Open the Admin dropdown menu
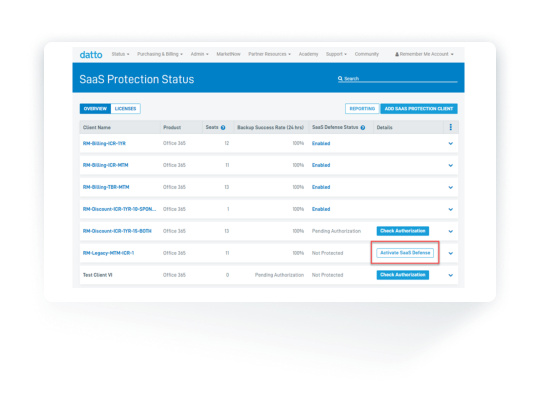Viewport: 540px width, 405px height. tap(199, 54)
